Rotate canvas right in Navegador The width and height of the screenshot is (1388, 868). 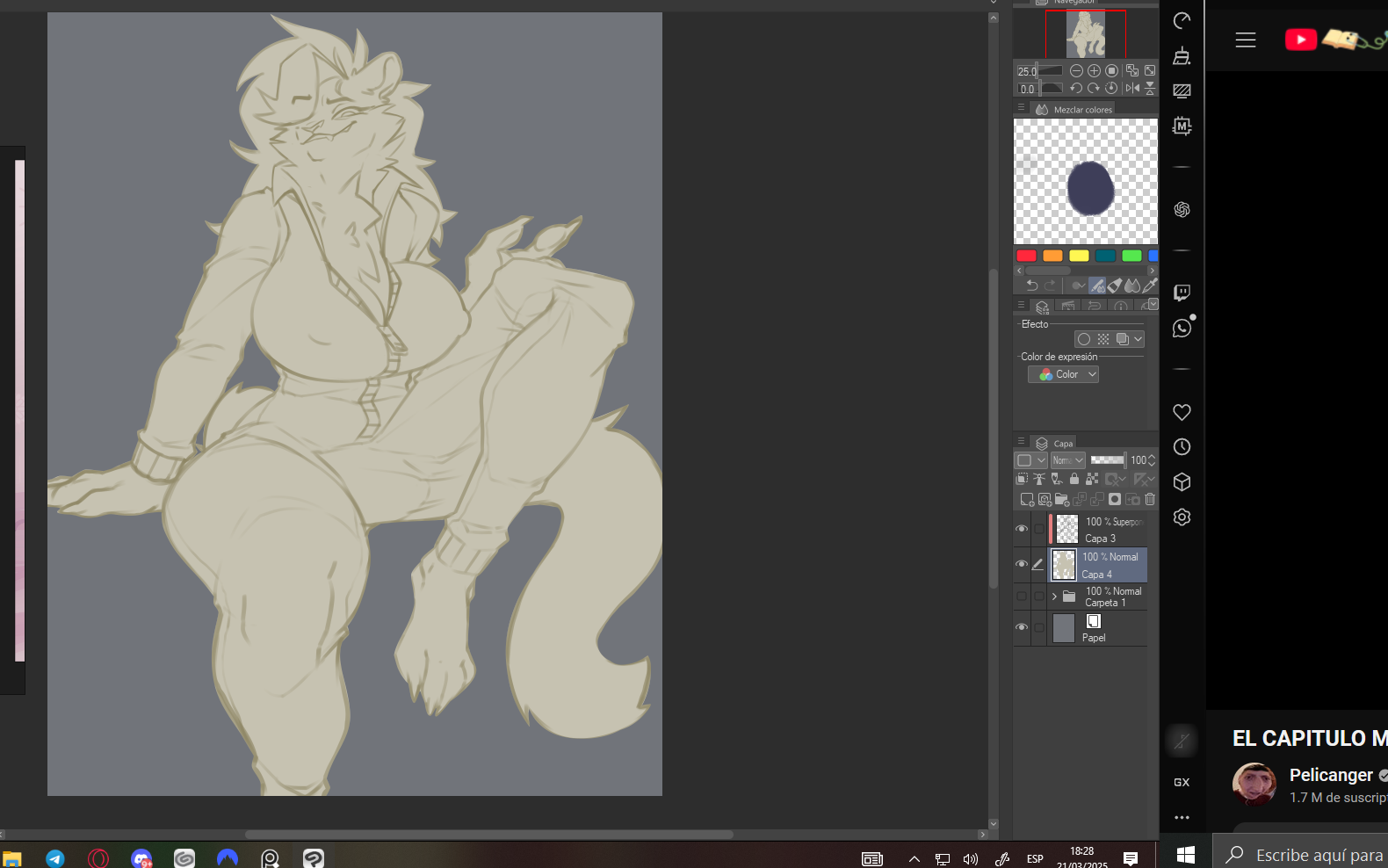1094,89
